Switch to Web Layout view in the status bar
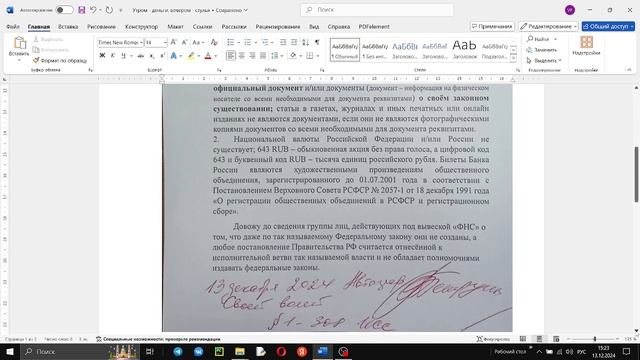The height and width of the screenshot is (360, 640). (x=556, y=339)
